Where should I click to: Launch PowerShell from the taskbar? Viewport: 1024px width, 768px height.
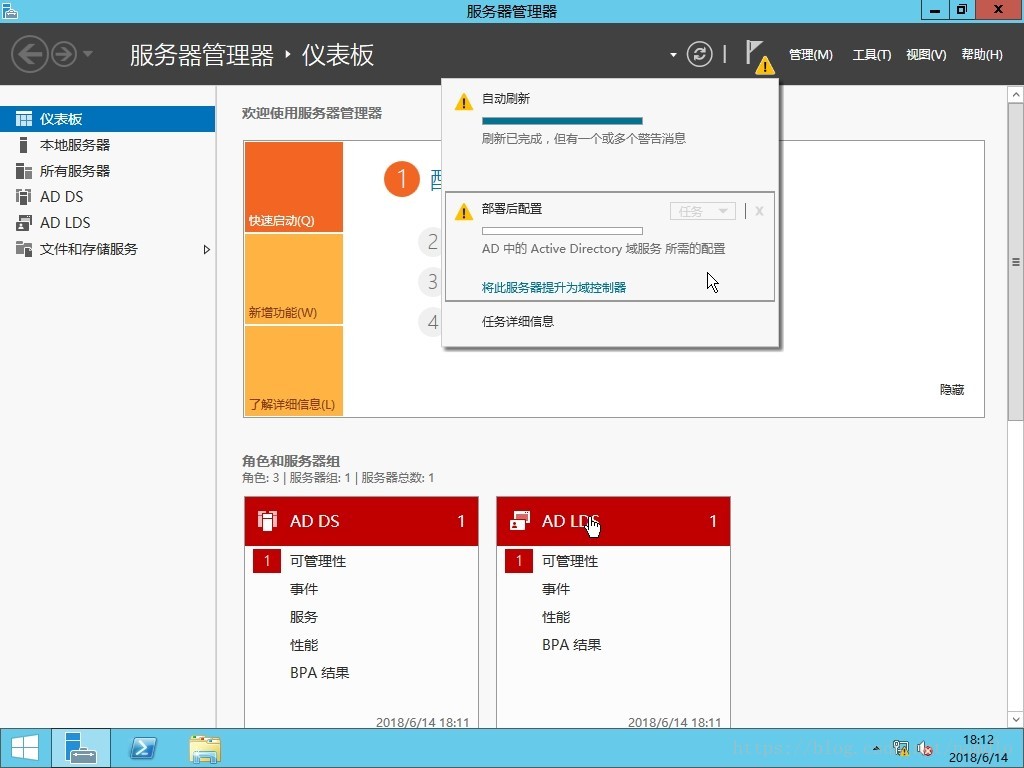pos(143,748)
